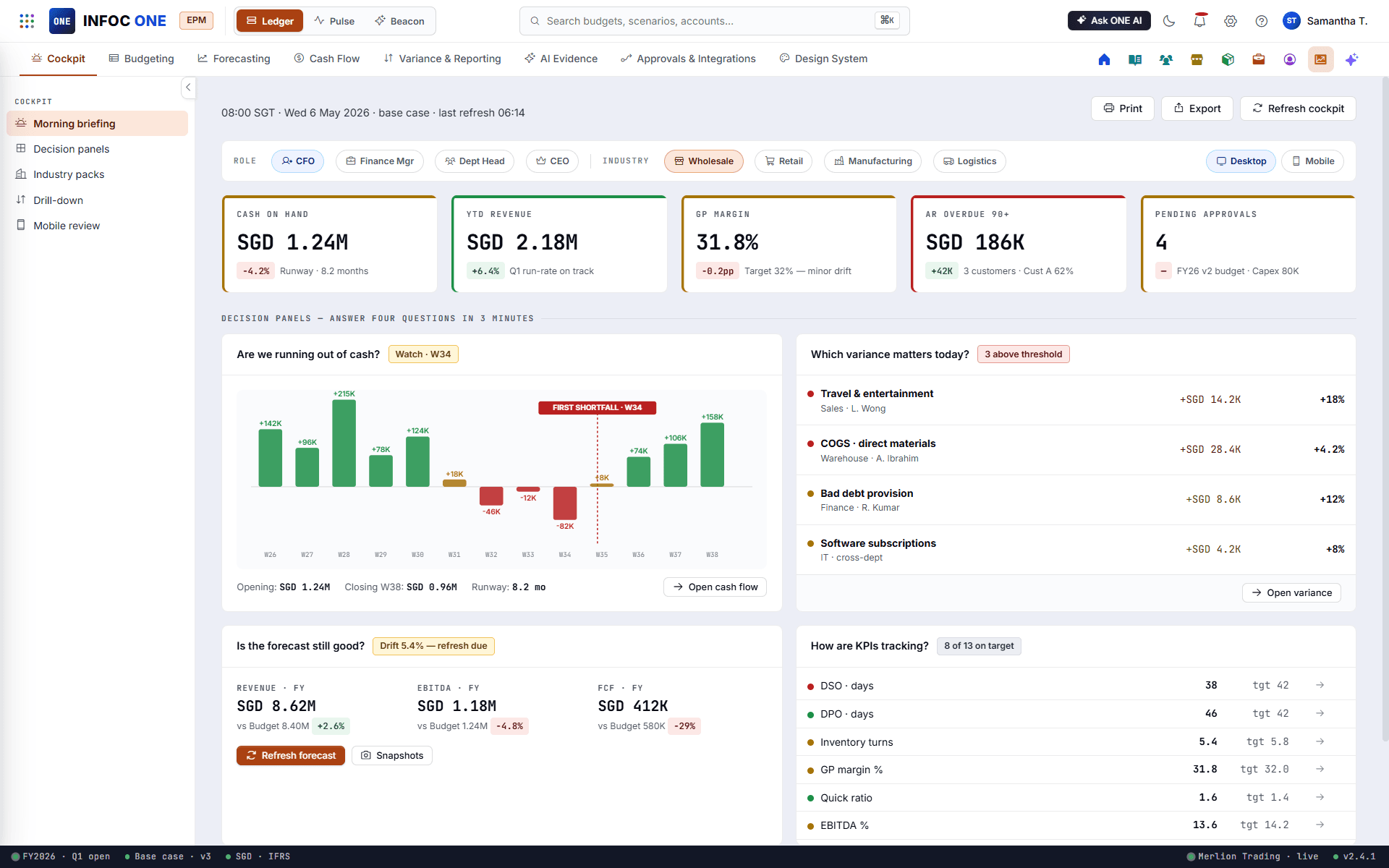The width and height of the screenshot is (1389, 868).
Task: Select Morning briefing in the sidebar
Action: click(x=97, y=124)
